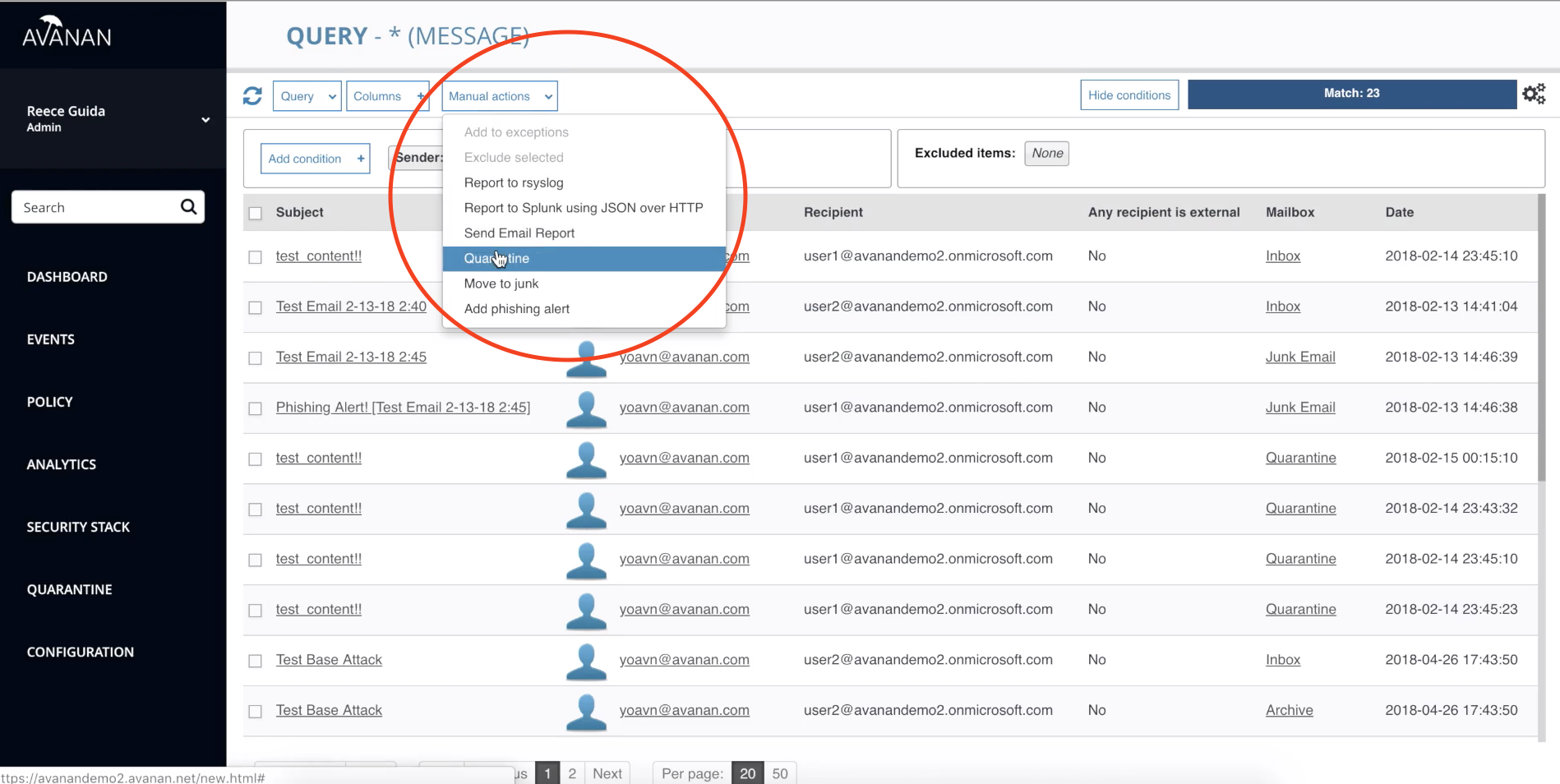Viewport: 1560px width, 784px height.
Task: Click sender avatar in Phishing Alert row
Action: tap(586, 409)
